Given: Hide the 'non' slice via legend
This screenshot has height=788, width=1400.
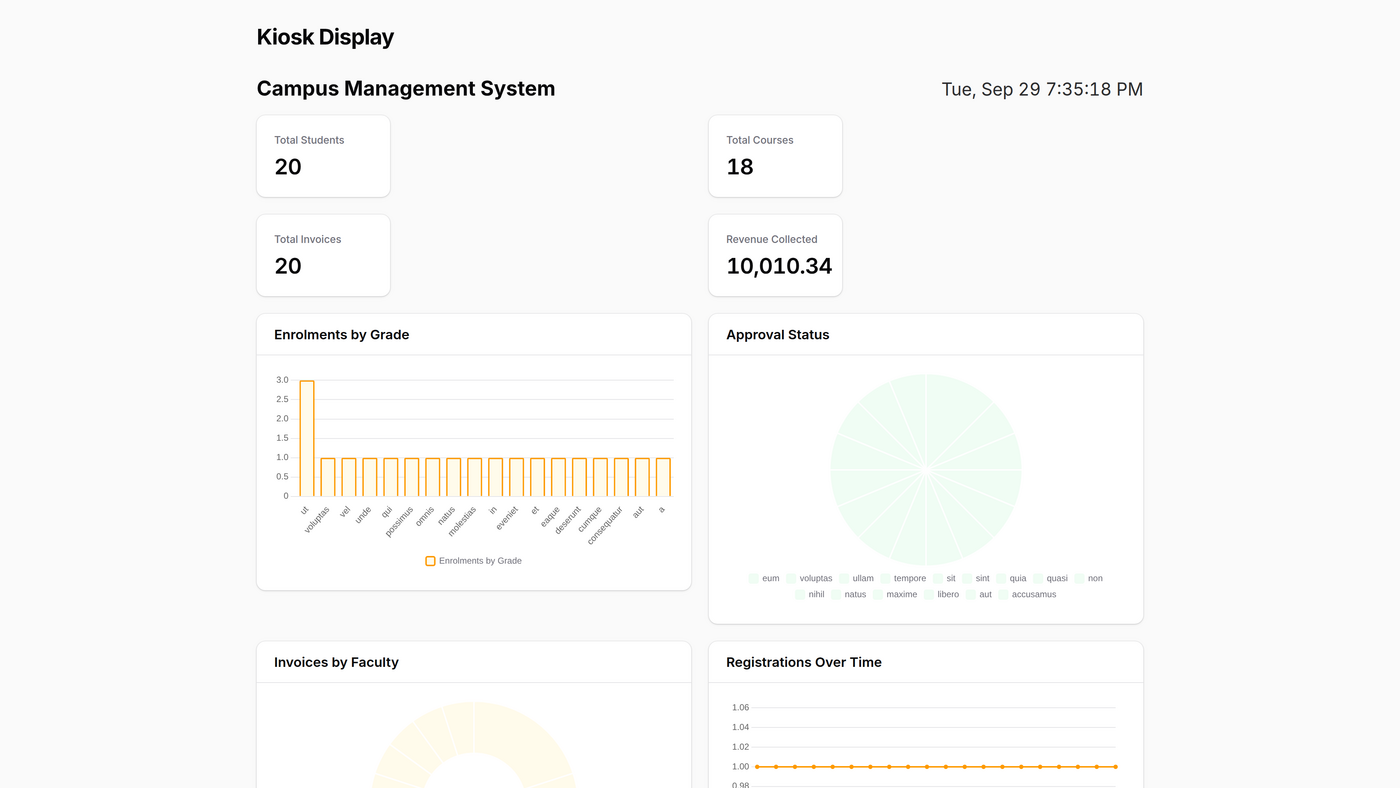Looking at the screenshot, I should coord(1088,578).
